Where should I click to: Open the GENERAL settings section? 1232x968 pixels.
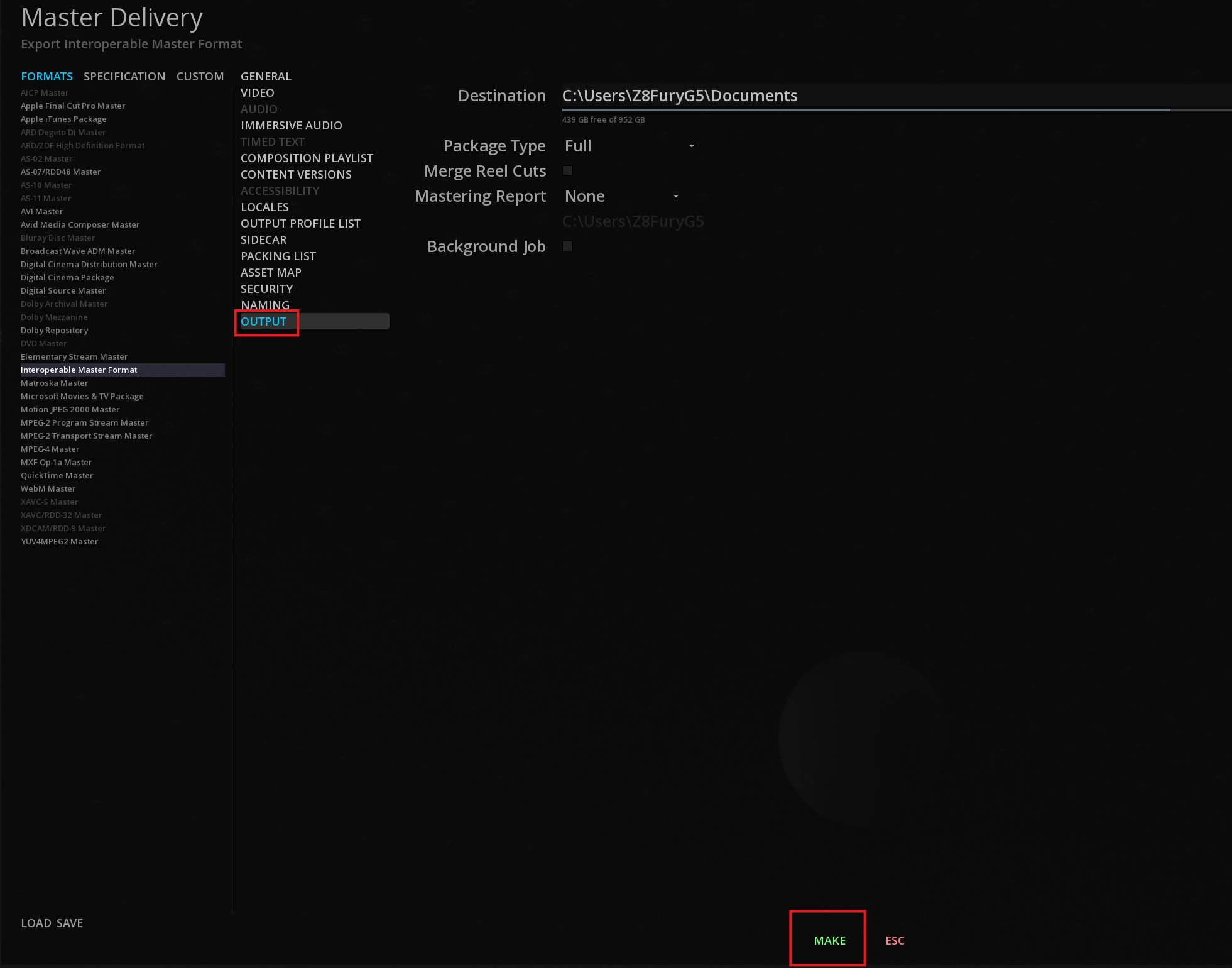(266, 76)
